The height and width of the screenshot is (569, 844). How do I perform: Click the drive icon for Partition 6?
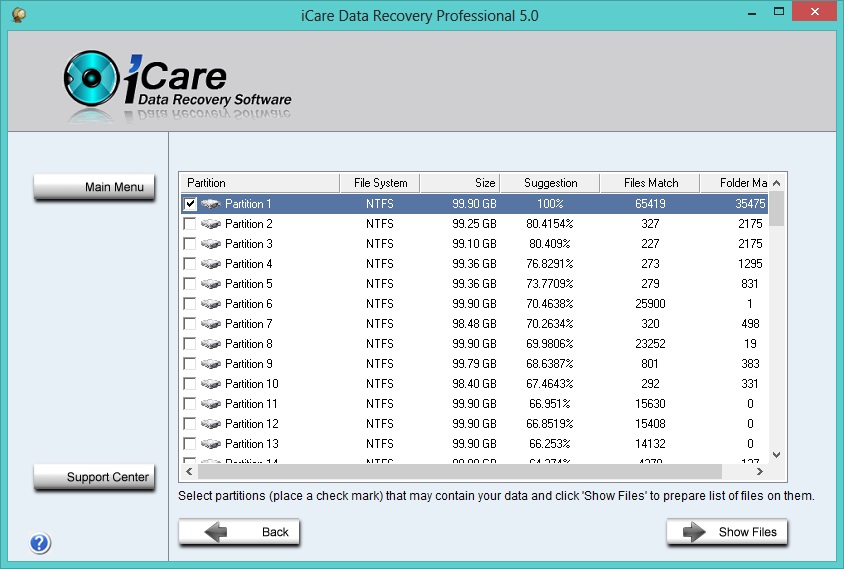[x=210, y=304]
